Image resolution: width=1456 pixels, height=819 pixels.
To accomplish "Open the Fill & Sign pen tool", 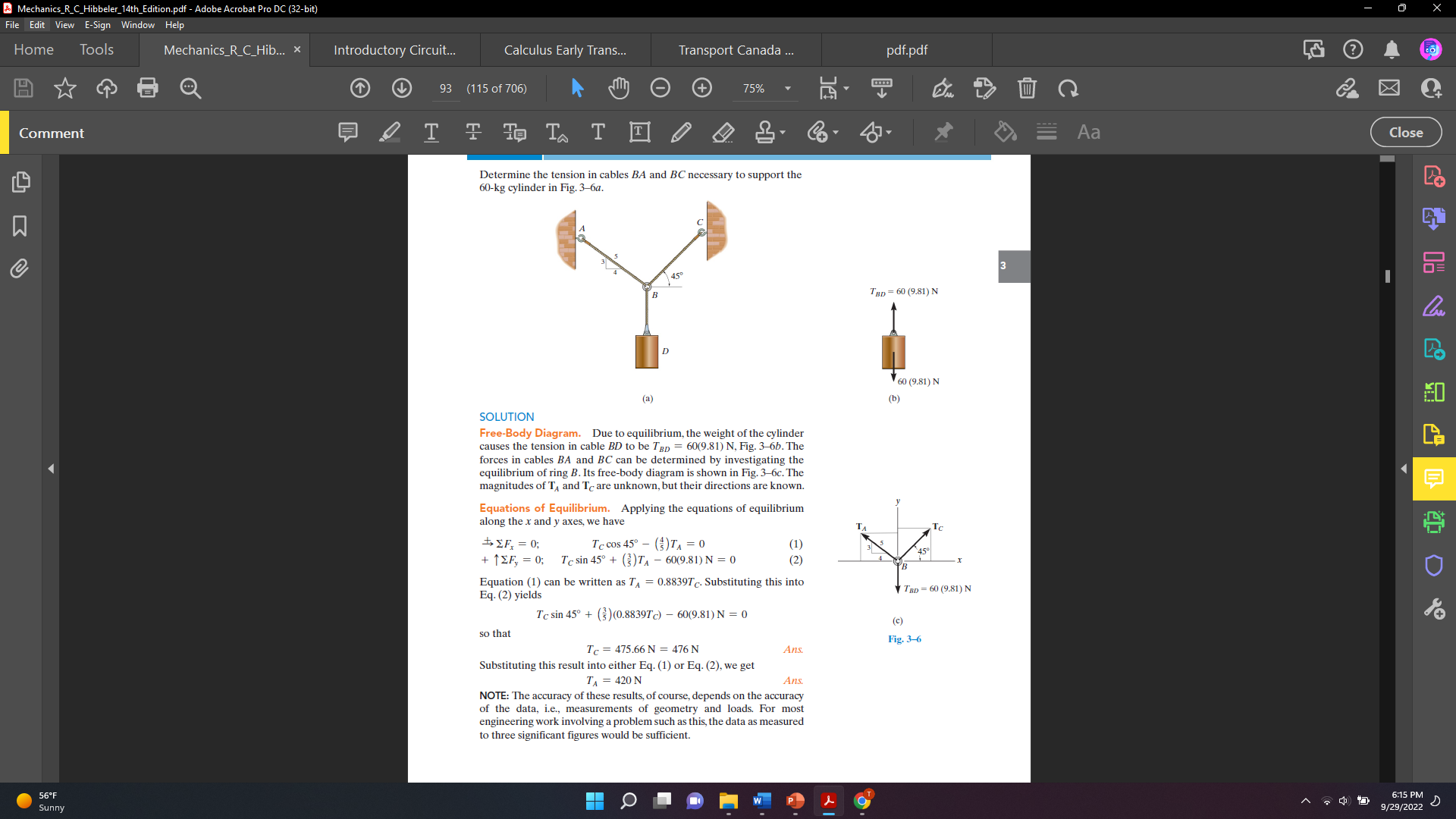I will click(943, 88).
